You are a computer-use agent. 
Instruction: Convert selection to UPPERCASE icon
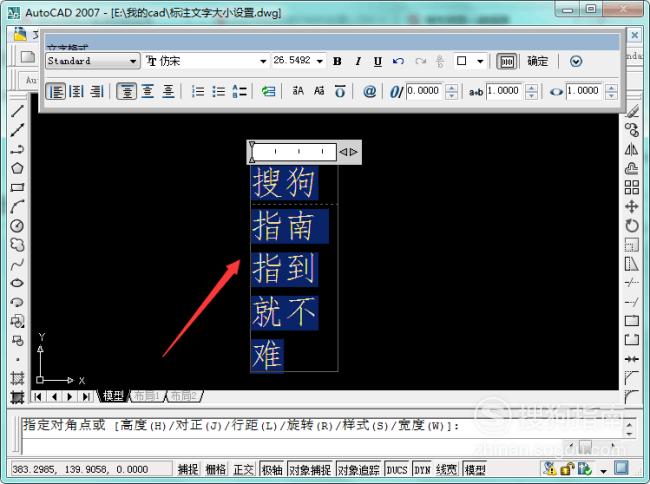click(298, 91)
